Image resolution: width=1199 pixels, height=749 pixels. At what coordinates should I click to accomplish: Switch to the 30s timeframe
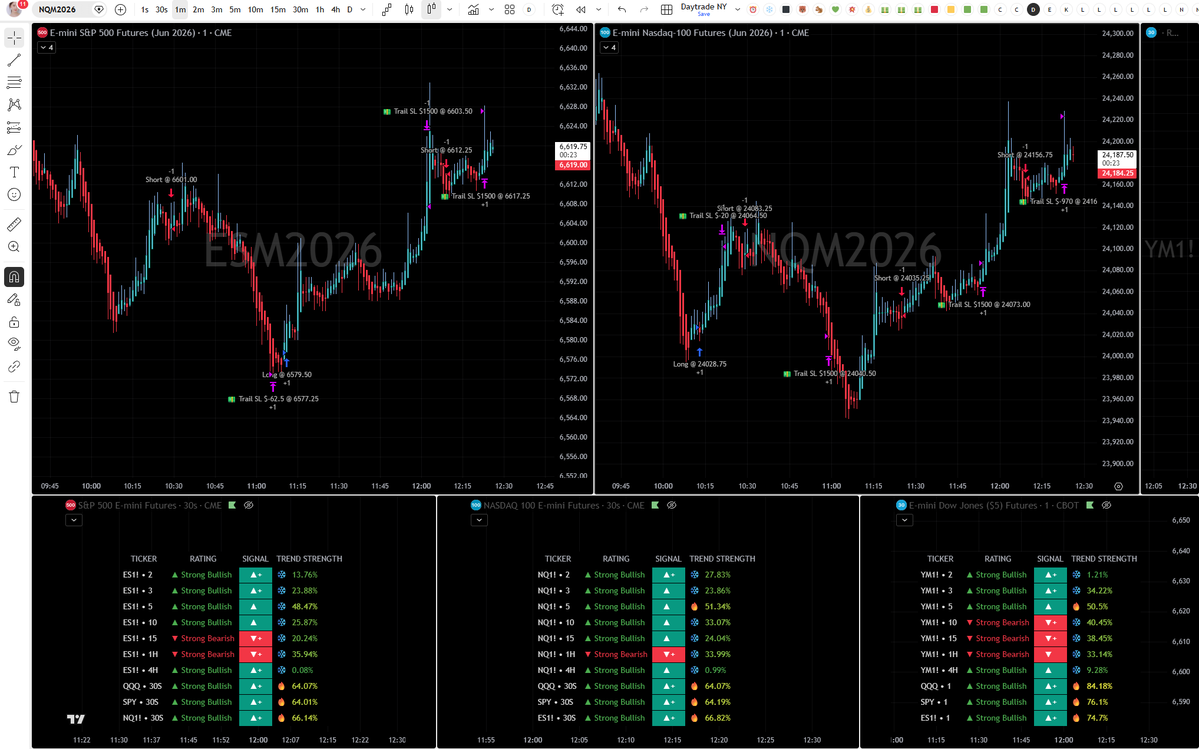(161, 9)
